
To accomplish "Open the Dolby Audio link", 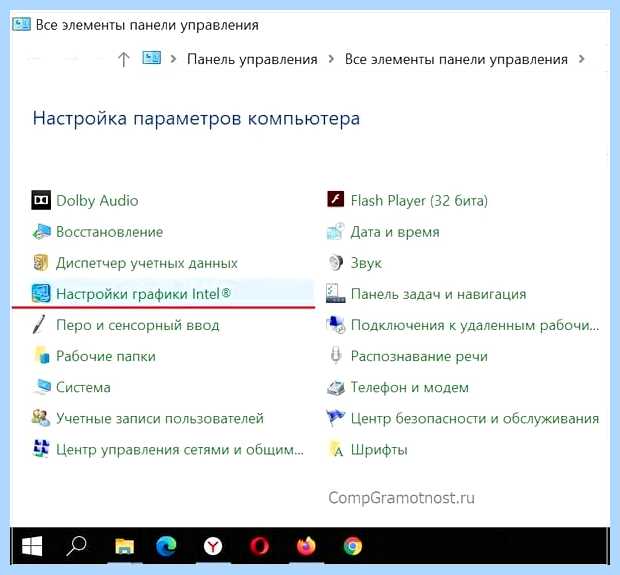I will click(97, 200).
